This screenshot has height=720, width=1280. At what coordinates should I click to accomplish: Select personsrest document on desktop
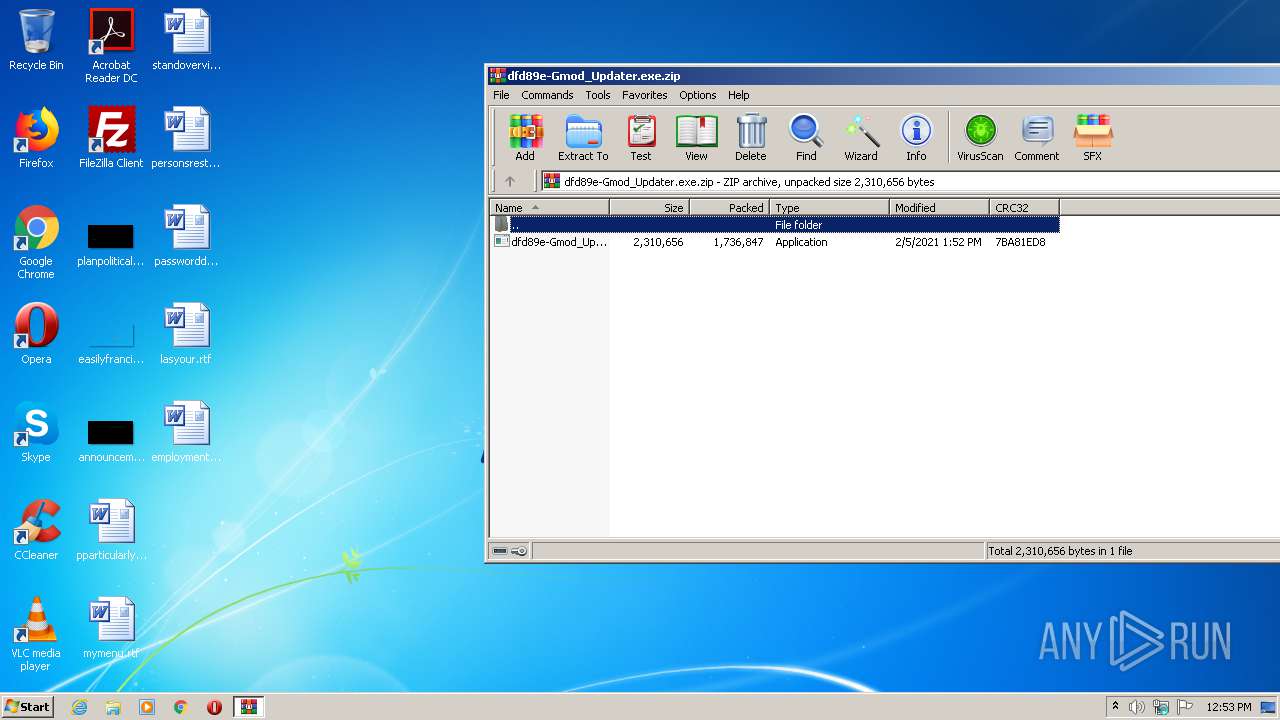186,138
